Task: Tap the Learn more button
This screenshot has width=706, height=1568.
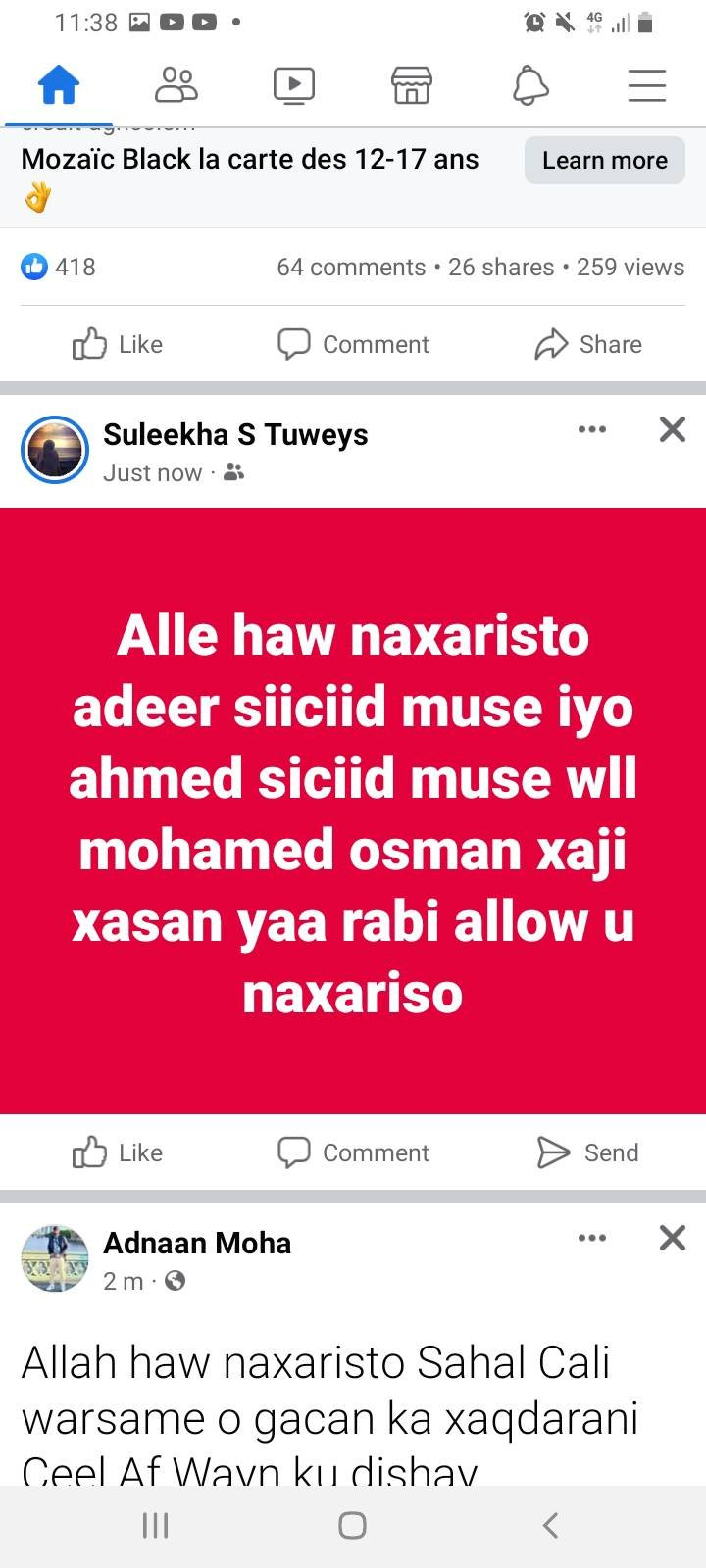Action: (x=605, y=160)
